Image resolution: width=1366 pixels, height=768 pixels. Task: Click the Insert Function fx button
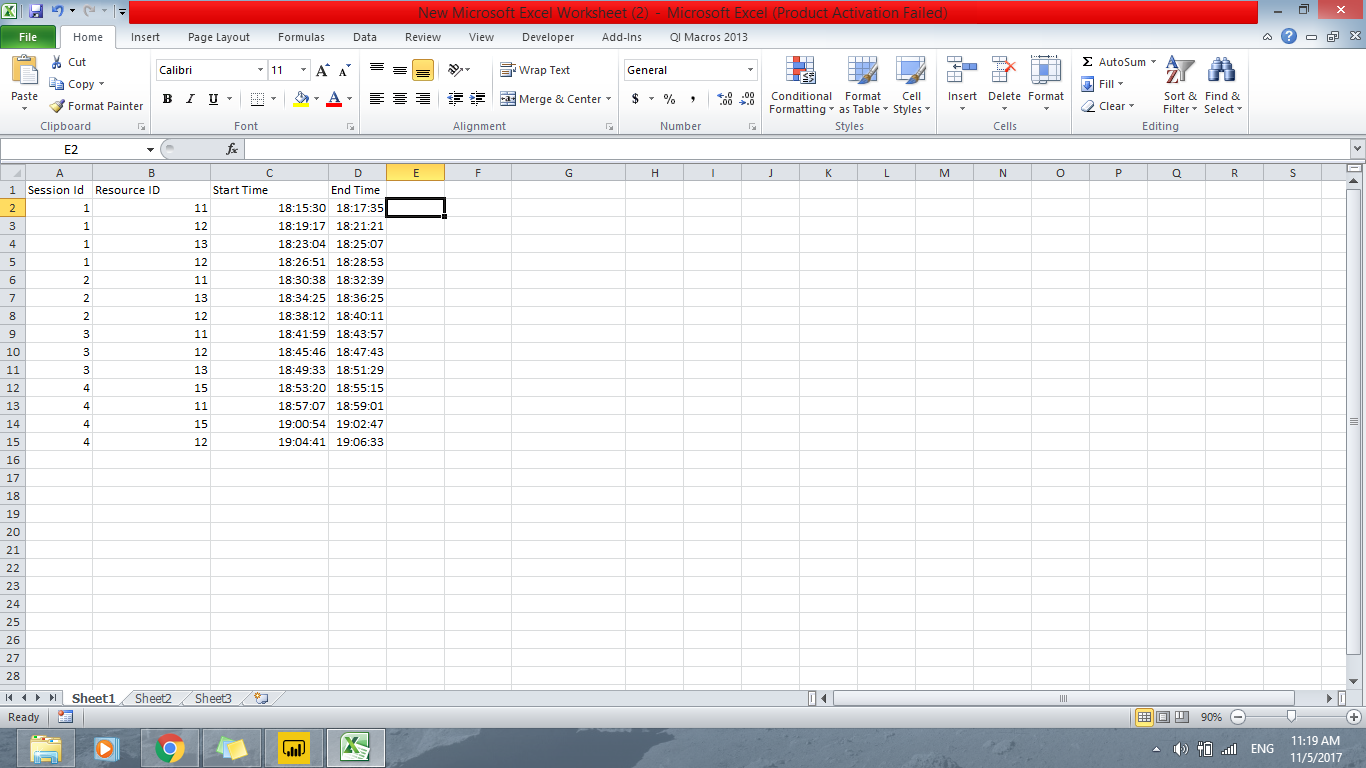(232, 149)
